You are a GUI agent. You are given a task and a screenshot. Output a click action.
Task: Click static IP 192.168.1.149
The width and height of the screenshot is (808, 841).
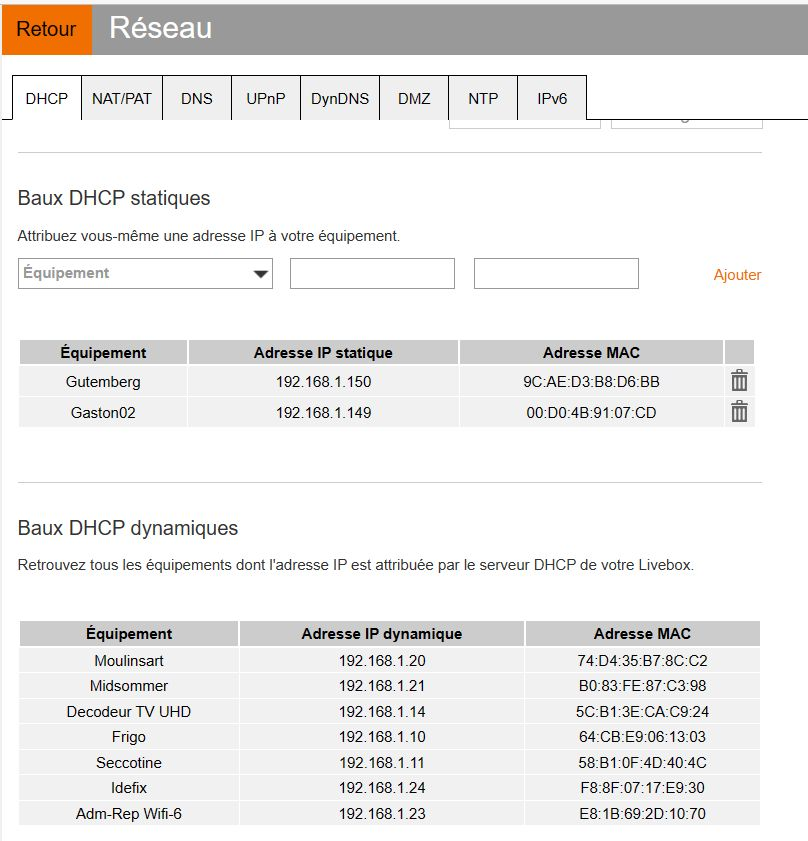pyautogui.click(x=324, y=412)
